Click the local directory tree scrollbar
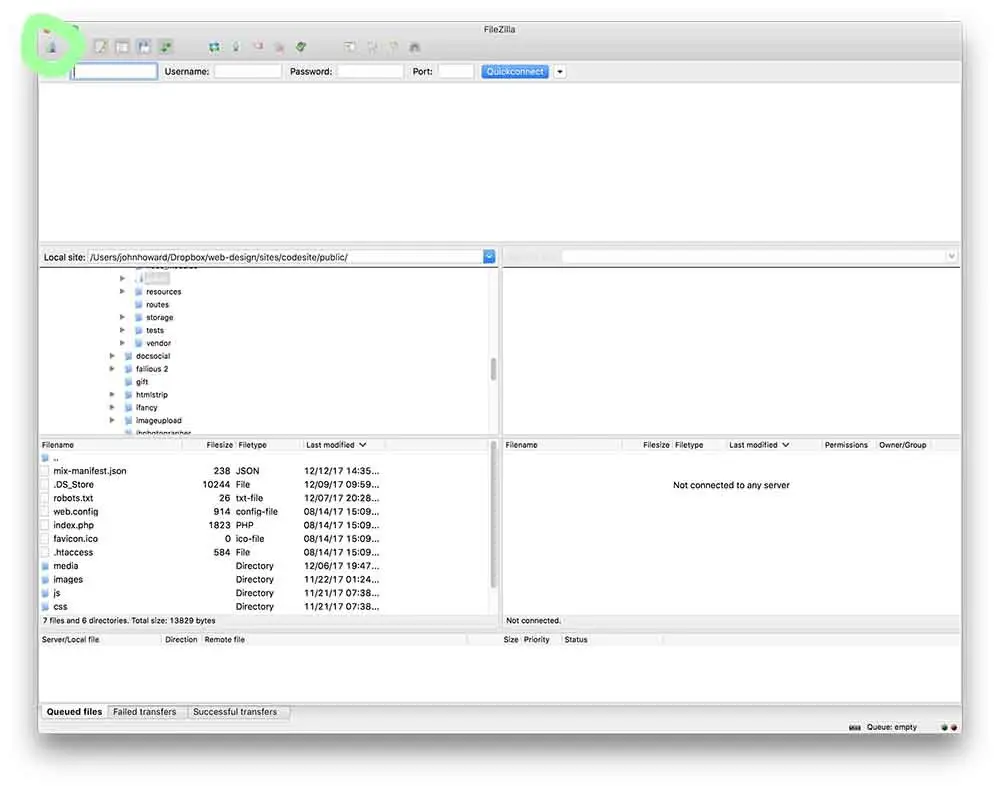 [x=493, y=368]
